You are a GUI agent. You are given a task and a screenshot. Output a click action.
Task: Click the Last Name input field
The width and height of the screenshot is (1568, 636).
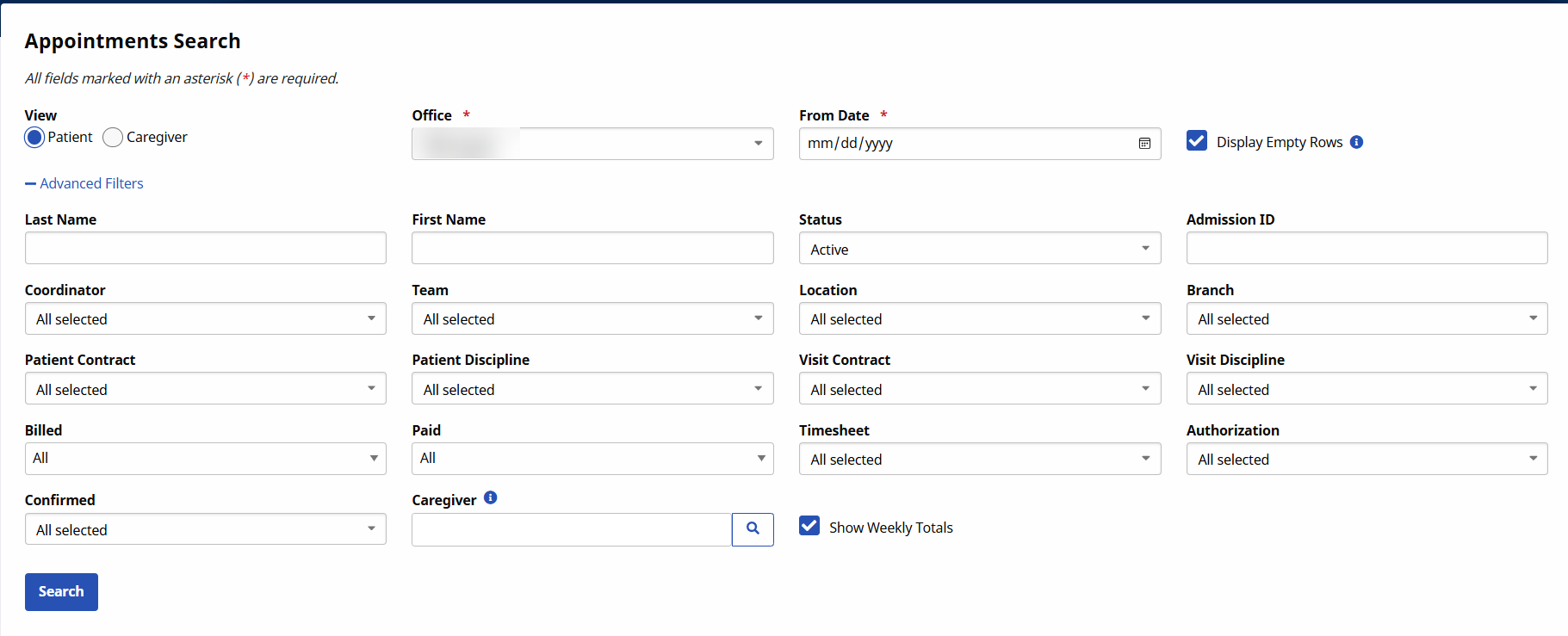coord(205,248)
